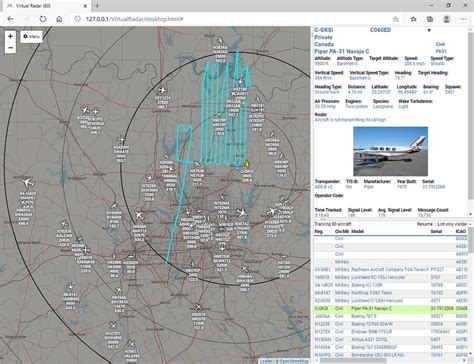
Task: Click the aircraft list vertical scrollbar
Action: click(471, 240)
